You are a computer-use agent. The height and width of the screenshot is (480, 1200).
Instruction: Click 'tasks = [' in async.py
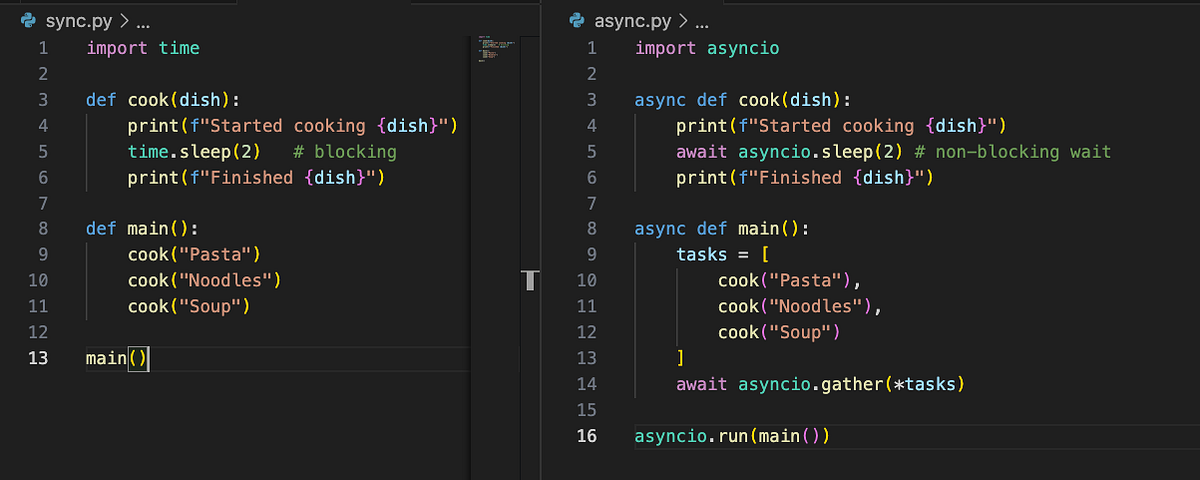pos(722,255)
